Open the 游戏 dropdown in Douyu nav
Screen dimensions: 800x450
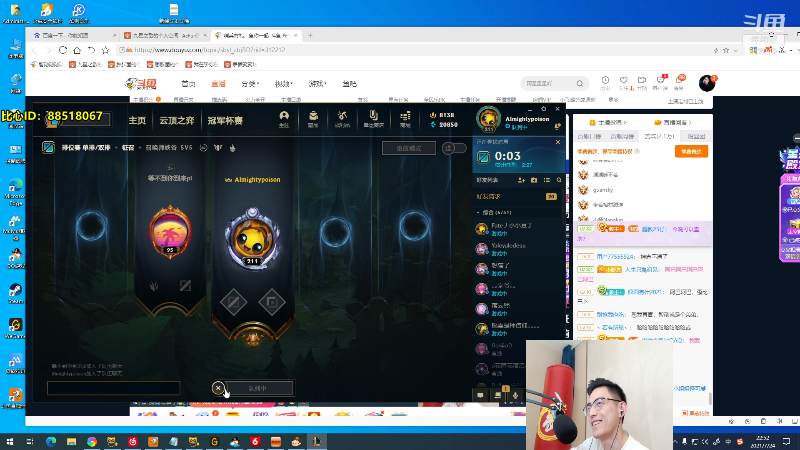pos(317,84)
